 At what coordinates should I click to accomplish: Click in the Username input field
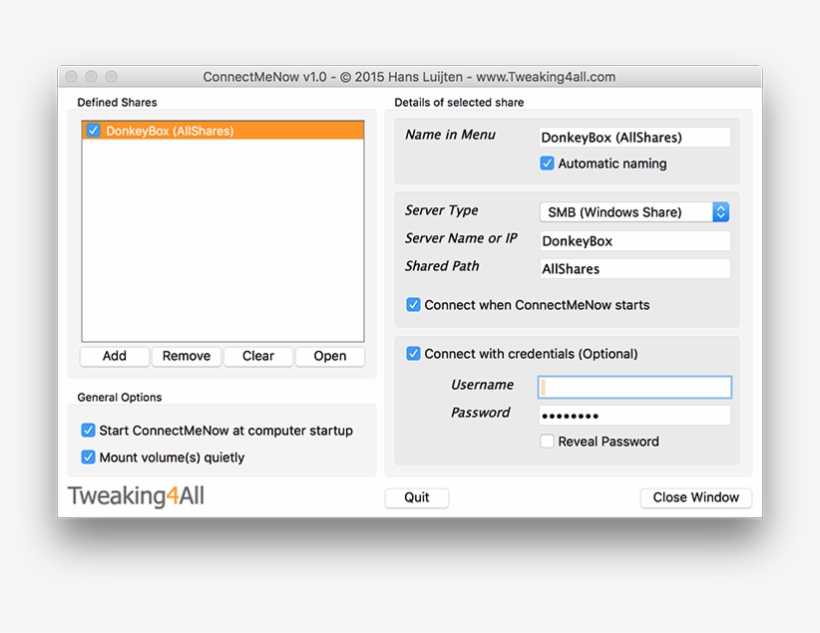634,388
